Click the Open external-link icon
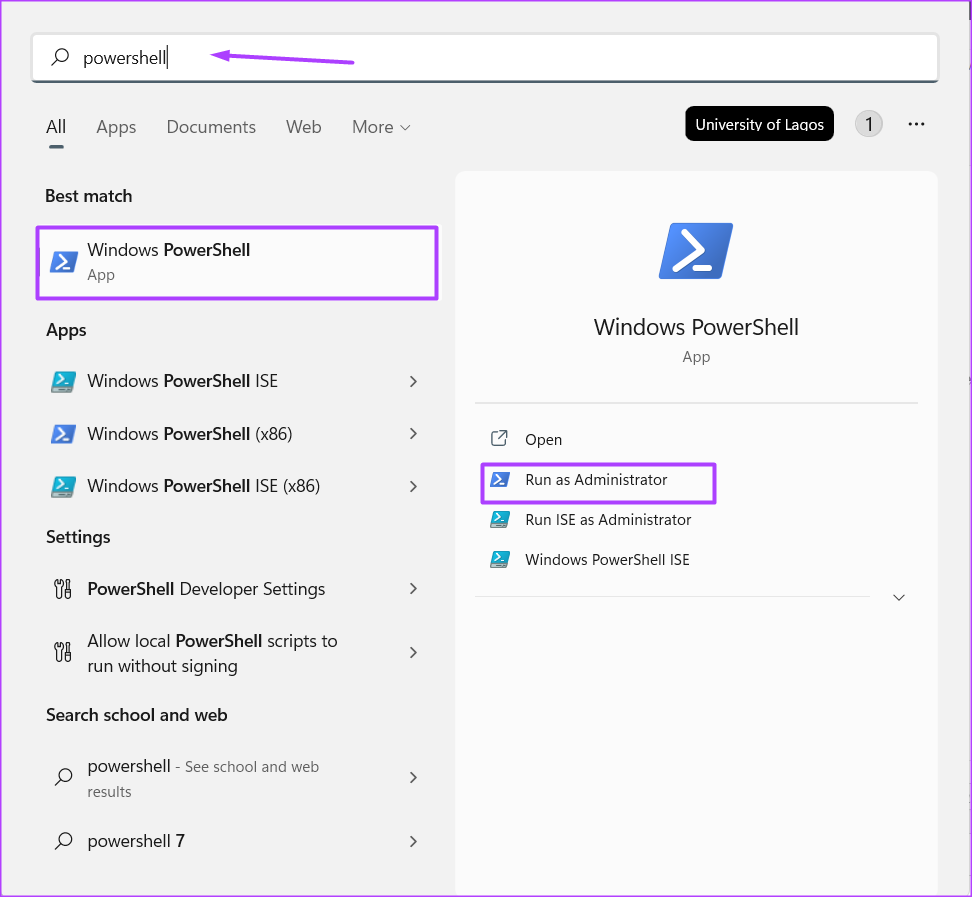Viewport: 972px width, 897px height. pyautogui.click(x=499, y=439)
